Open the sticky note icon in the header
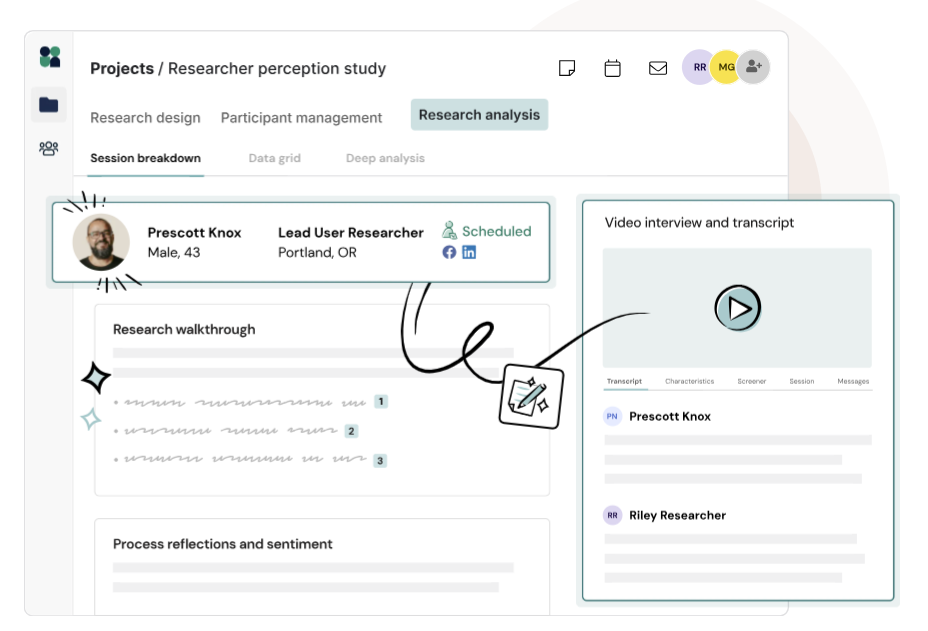The image size is (928, 631). [567, 68]
